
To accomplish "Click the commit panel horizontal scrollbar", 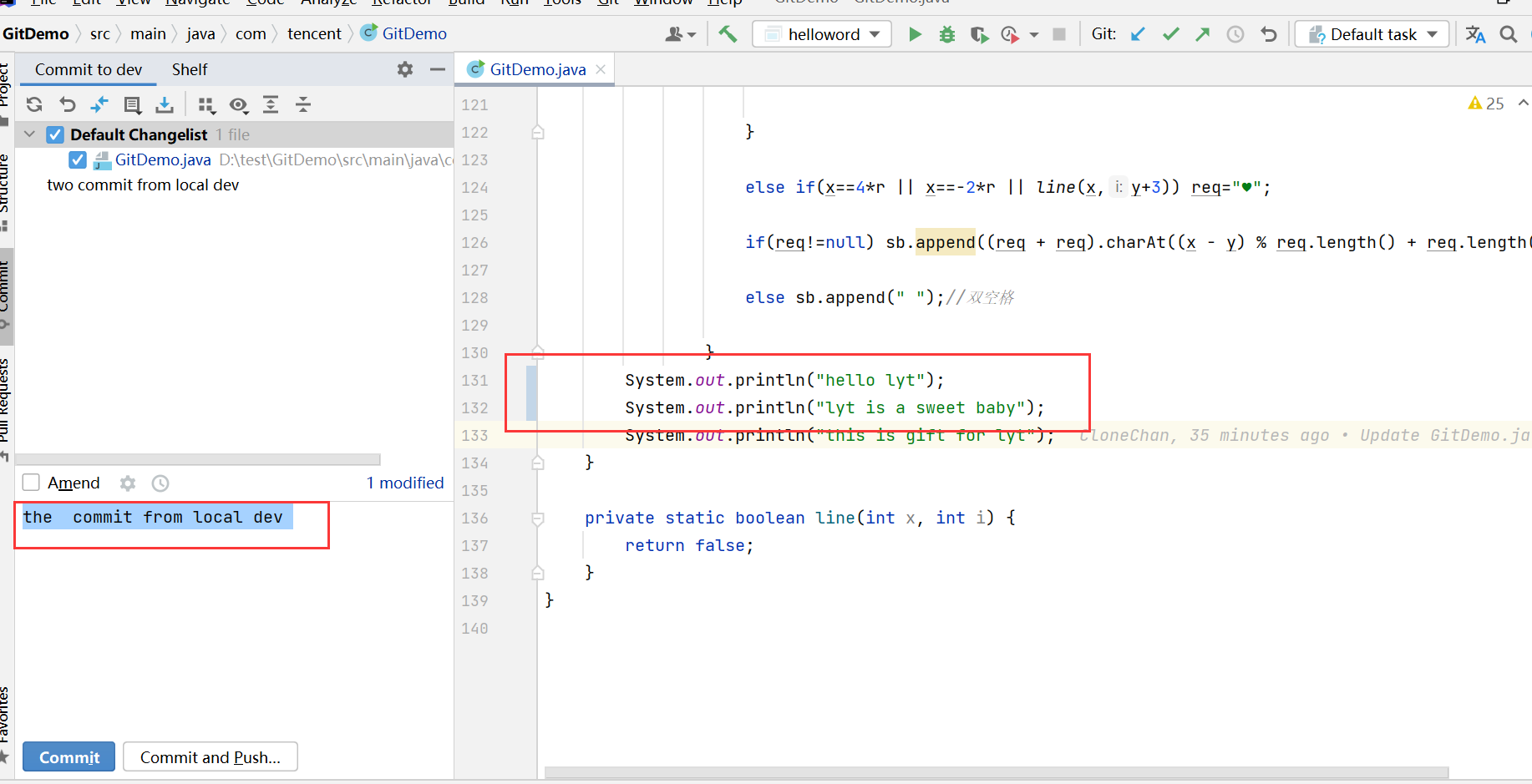I will (198, 459).
